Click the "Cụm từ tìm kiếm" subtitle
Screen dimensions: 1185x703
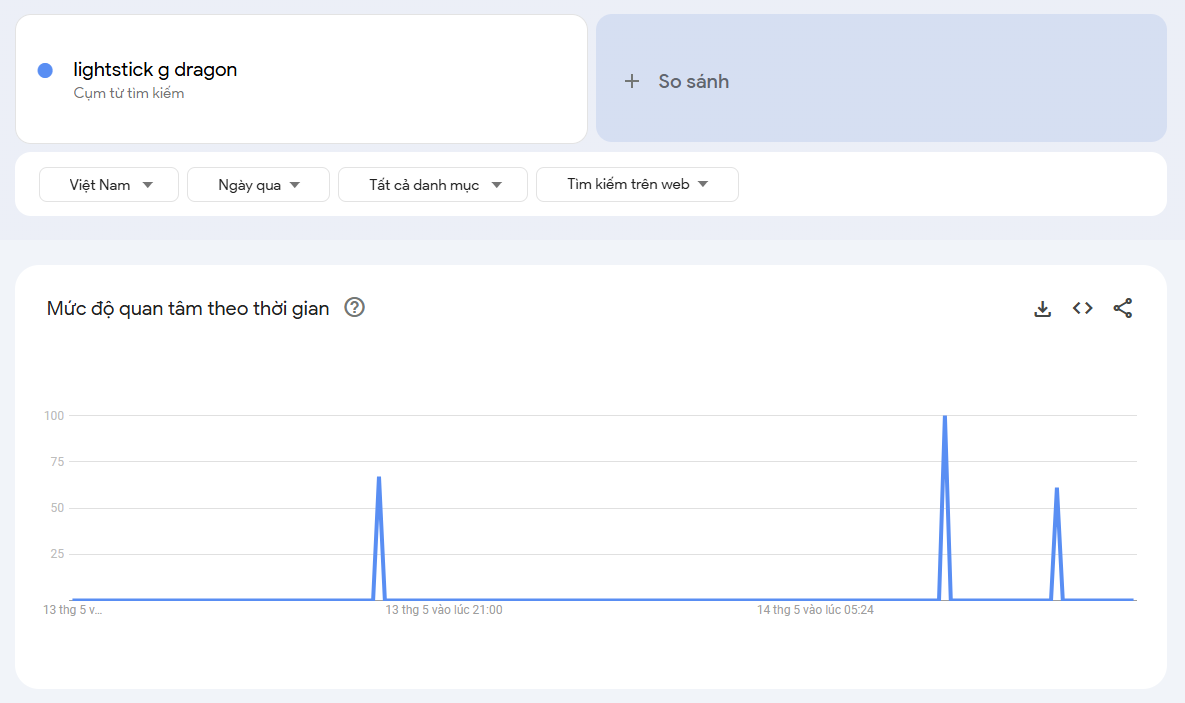point(129,94)
